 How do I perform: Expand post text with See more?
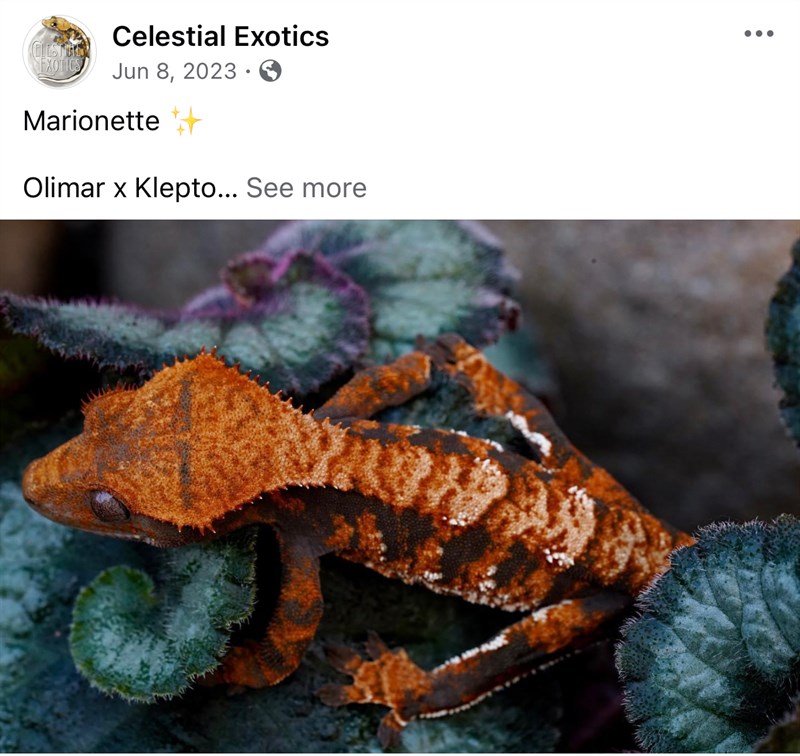(x=306, y=188)
